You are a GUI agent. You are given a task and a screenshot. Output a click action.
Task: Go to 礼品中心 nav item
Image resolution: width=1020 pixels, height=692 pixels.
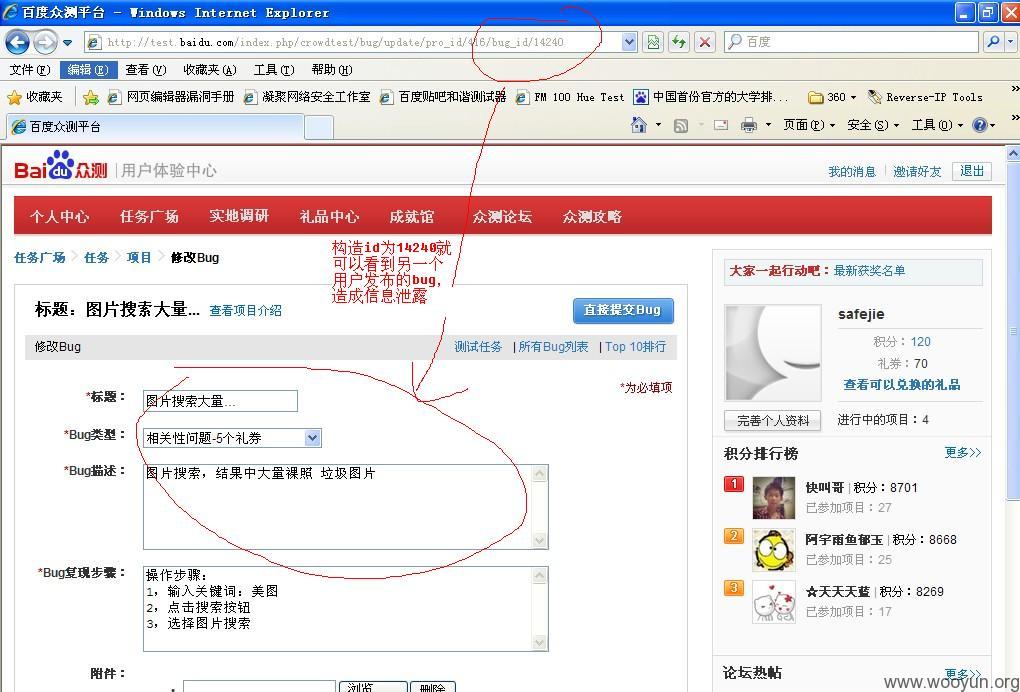pos(329,217)
